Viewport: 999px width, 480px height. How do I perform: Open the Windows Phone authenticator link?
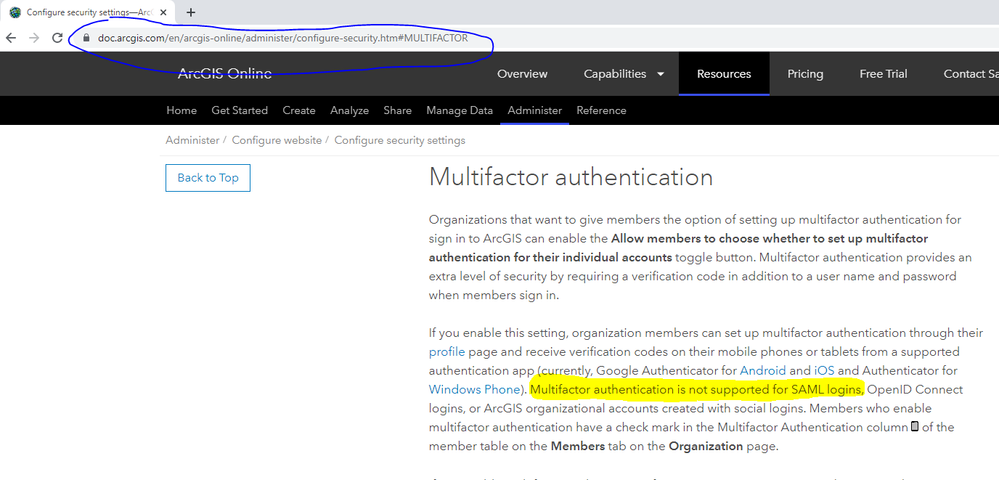tap(475, 389)
